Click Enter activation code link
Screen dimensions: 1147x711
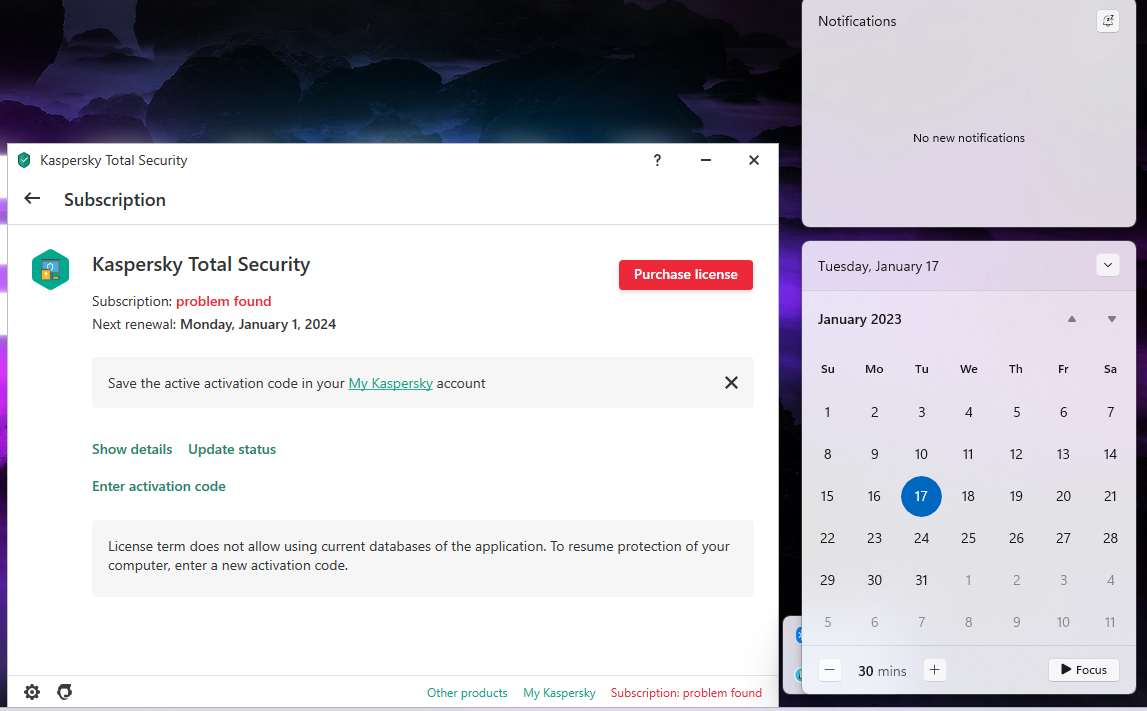point(159,486)
